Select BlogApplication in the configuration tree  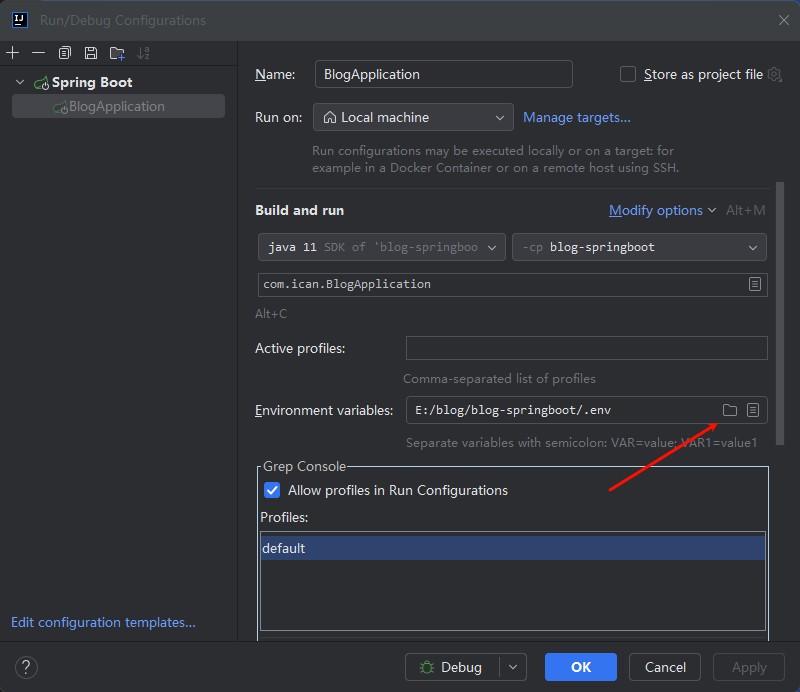116,106
